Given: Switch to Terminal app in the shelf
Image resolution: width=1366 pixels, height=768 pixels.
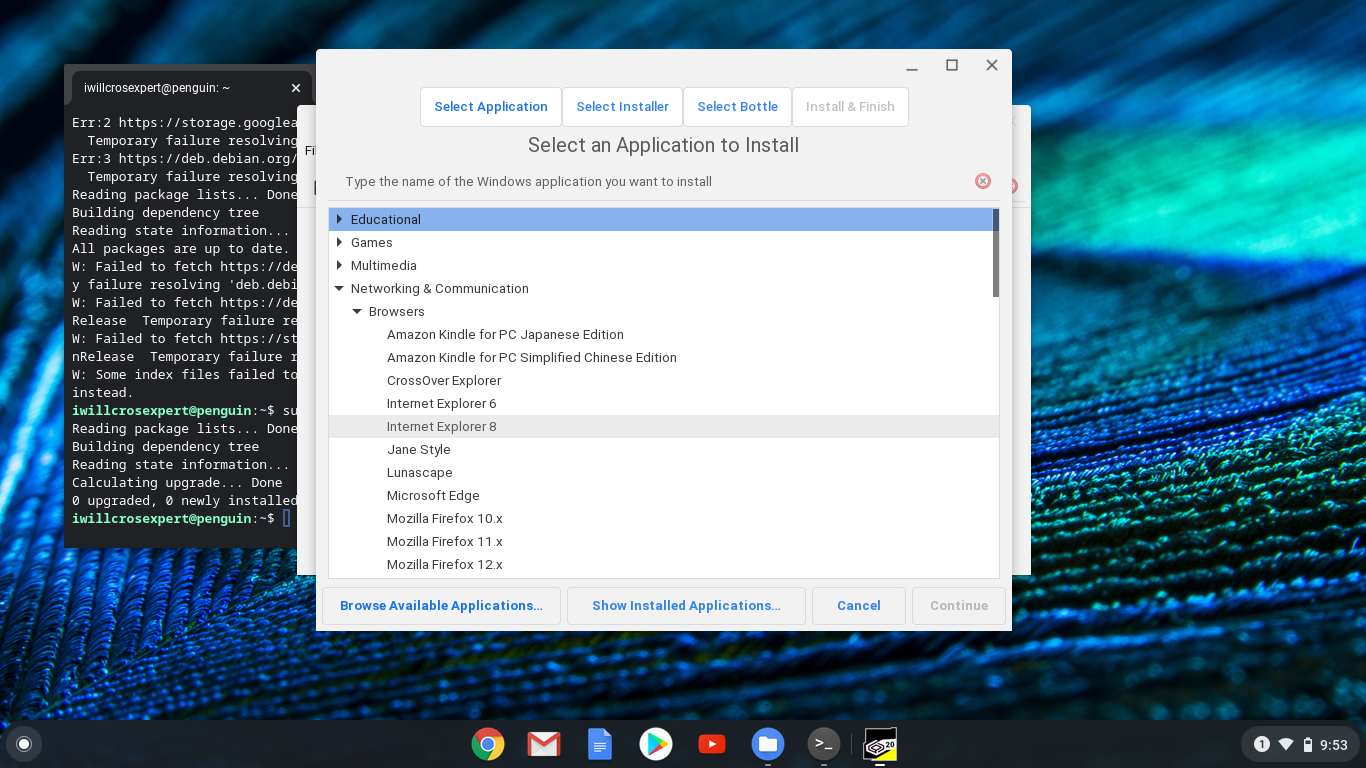Looking at the screenshot, I should tap(824, 744).
